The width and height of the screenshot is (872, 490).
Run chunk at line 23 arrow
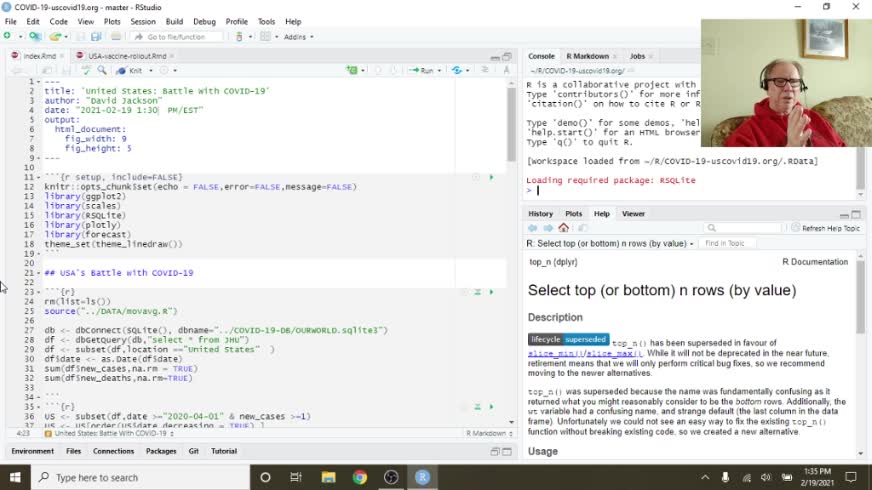pyautogui.click(x=491, y=292)
